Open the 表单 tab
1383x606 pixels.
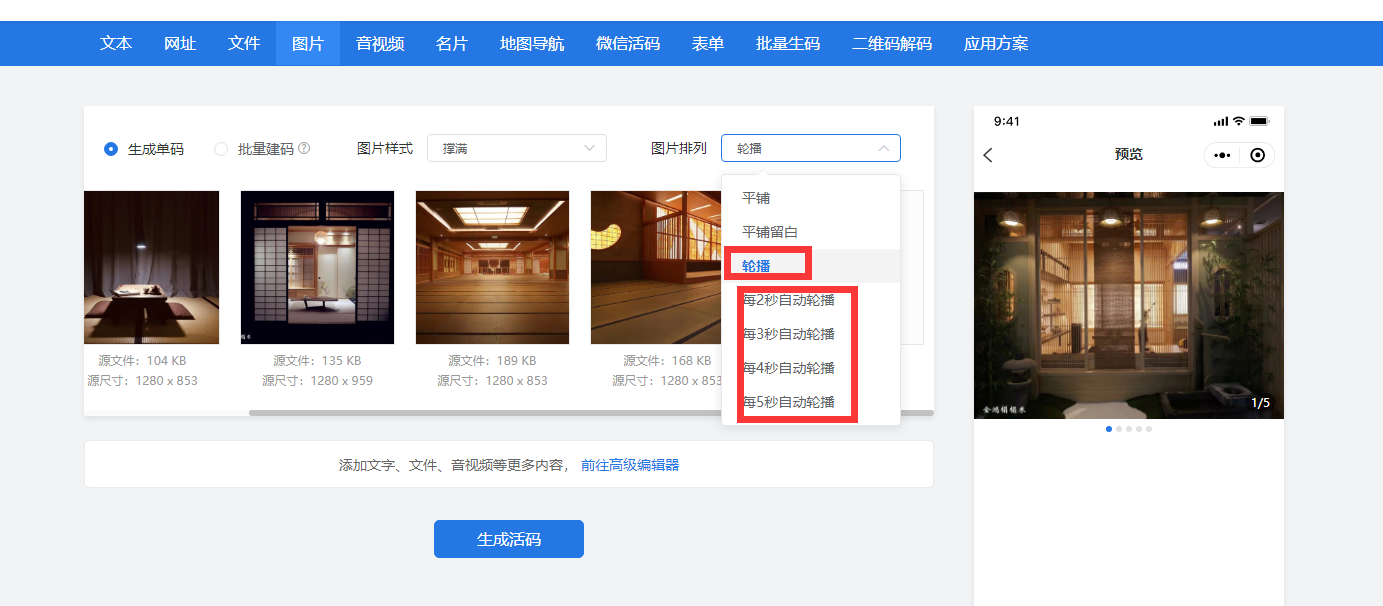[x=708, y=44]
